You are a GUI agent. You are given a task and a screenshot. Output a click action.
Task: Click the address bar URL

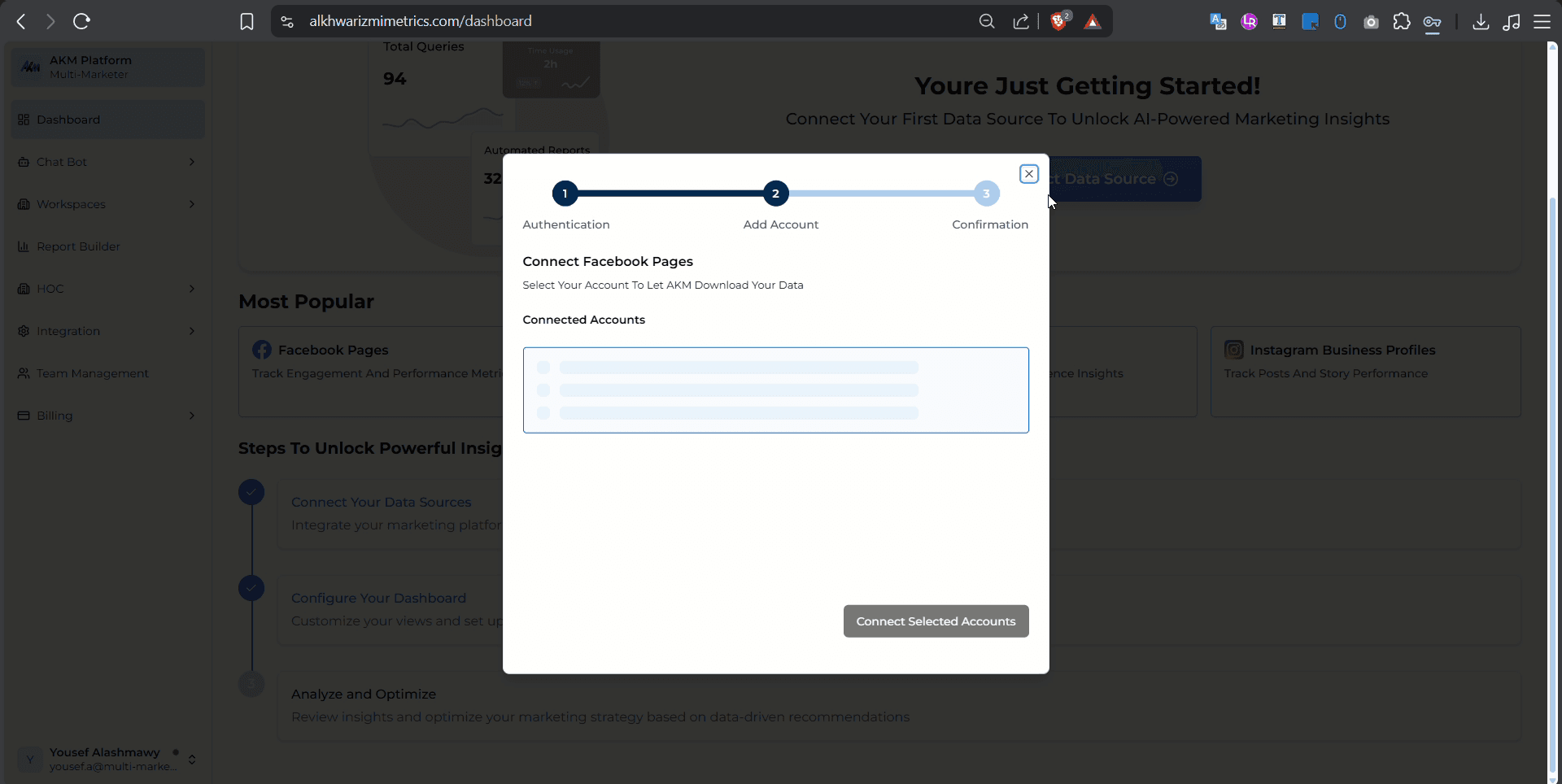[x=421, y=21]
